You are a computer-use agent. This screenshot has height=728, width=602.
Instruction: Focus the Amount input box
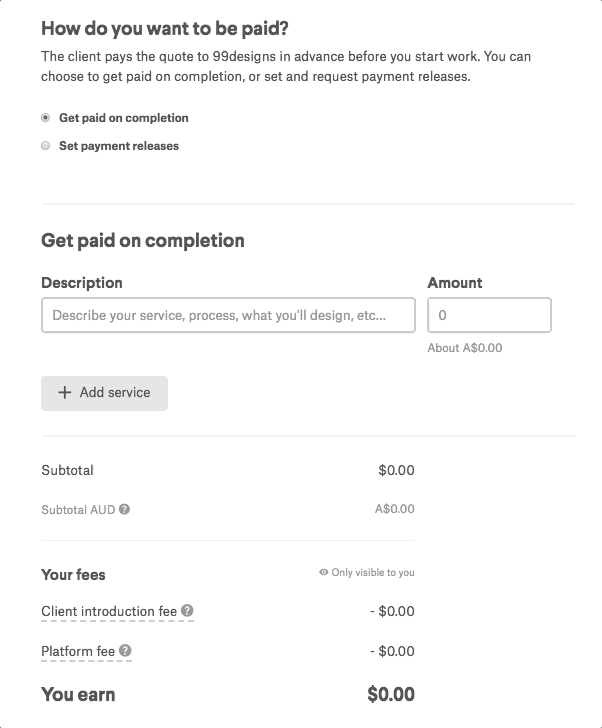[x=489, y=315]
